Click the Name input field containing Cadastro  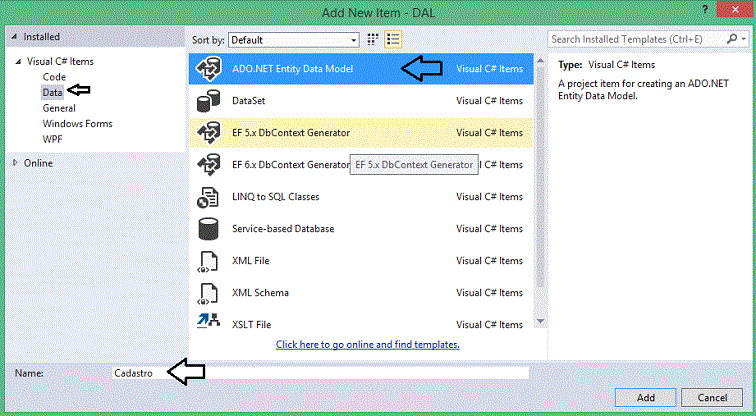(x=321, y=373)
